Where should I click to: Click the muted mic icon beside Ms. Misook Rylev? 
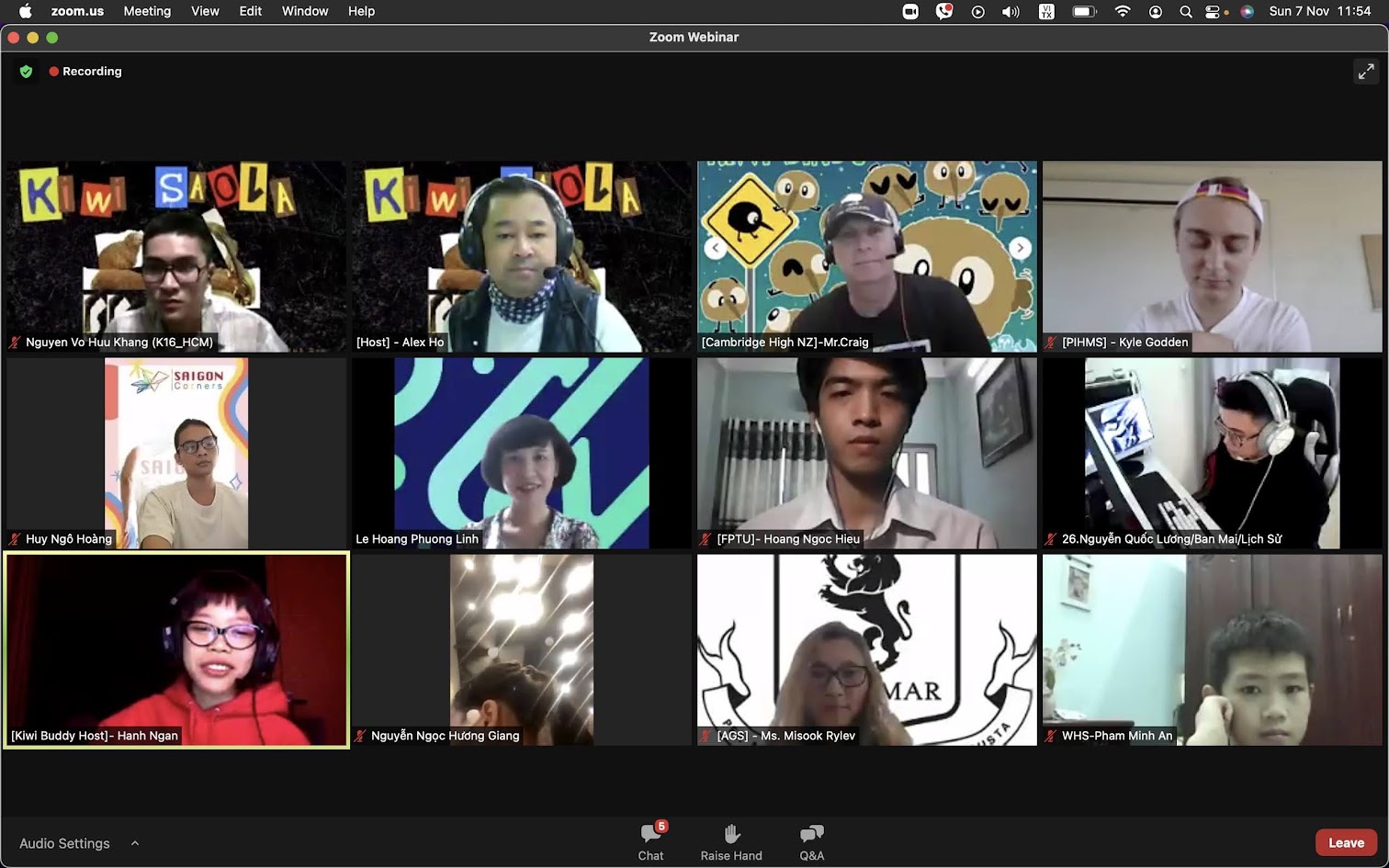tap(706, 736)
